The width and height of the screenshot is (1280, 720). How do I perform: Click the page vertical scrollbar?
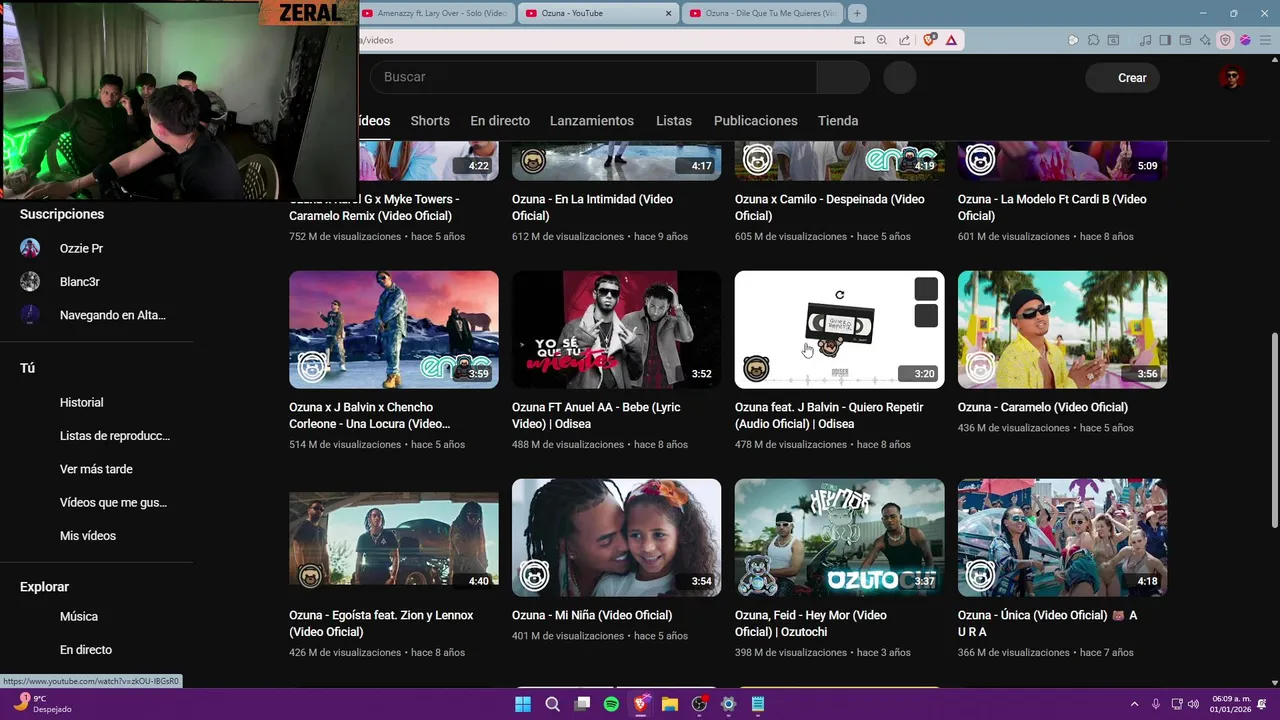click(x=1274, y=430)
